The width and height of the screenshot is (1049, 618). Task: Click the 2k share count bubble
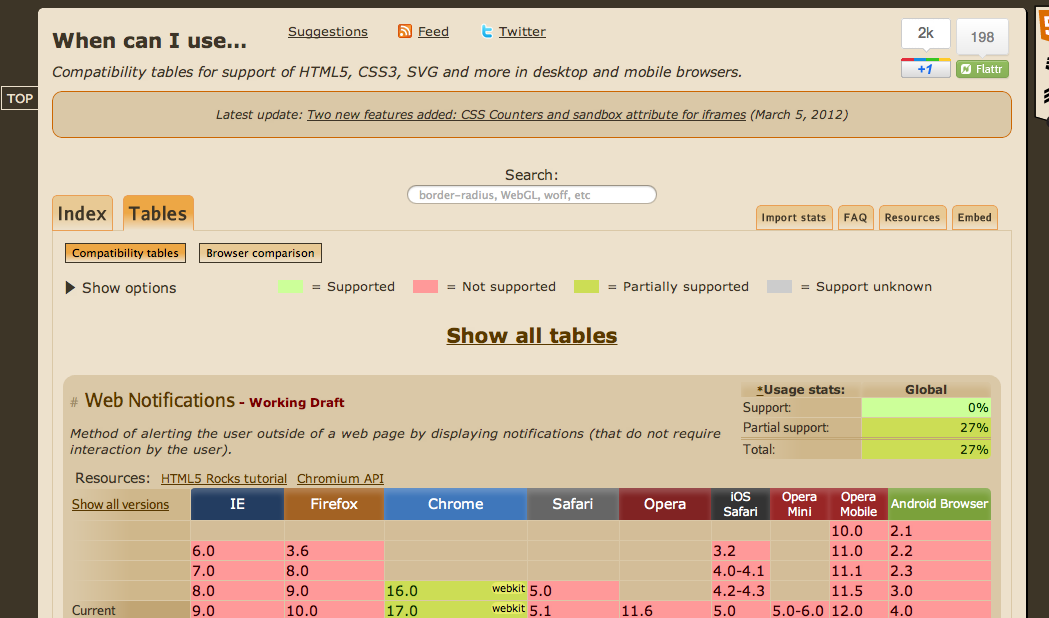click(x=925, y=33)
